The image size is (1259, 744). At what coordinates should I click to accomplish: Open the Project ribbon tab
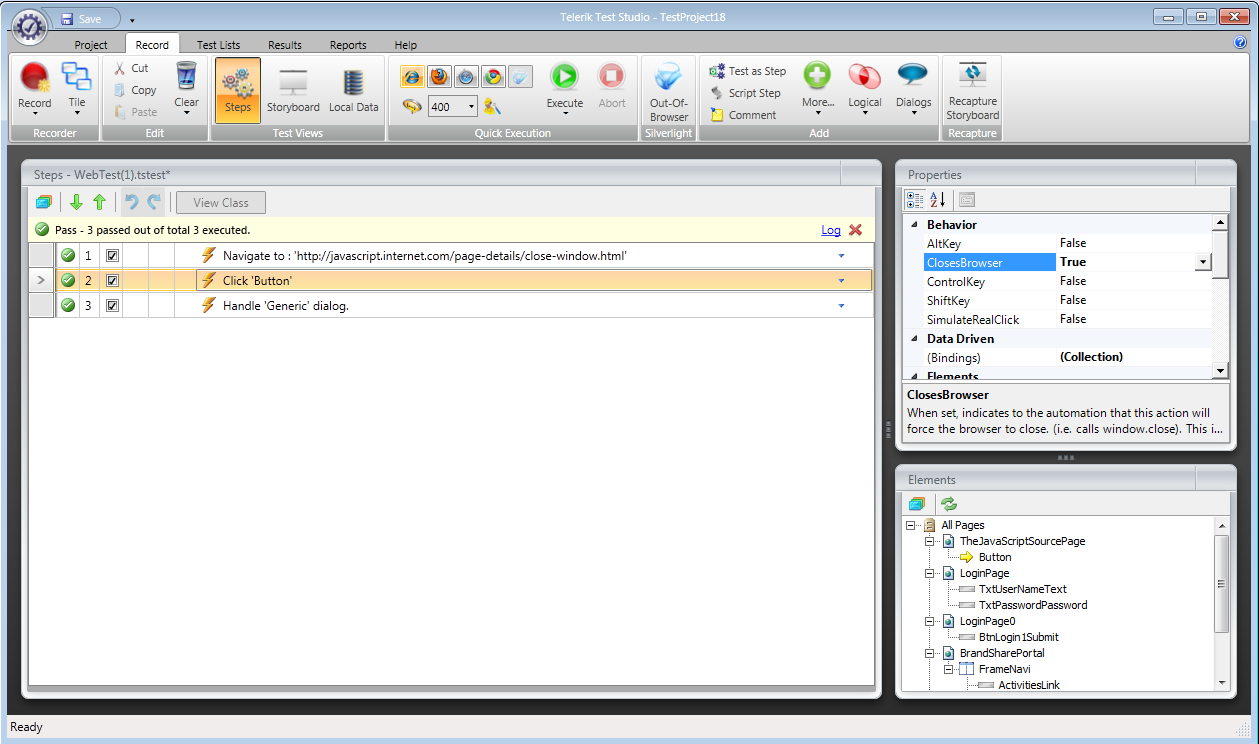tap(91, 45)
